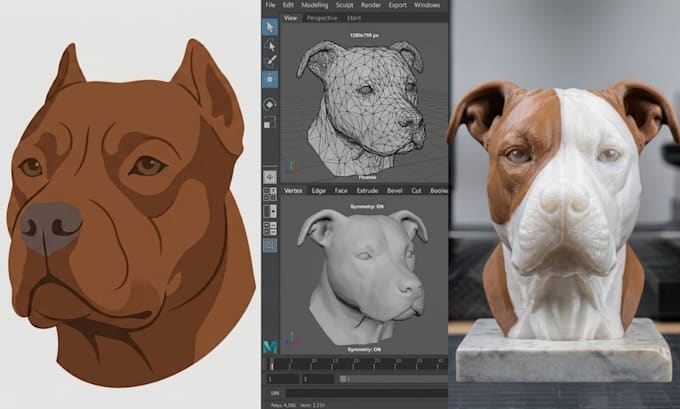
Task: Open the File menu
Action: click(x=270, y=5)
